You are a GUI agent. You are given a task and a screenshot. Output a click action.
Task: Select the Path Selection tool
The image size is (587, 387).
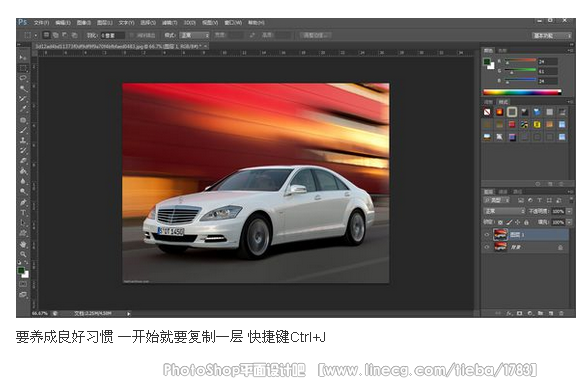23,223
